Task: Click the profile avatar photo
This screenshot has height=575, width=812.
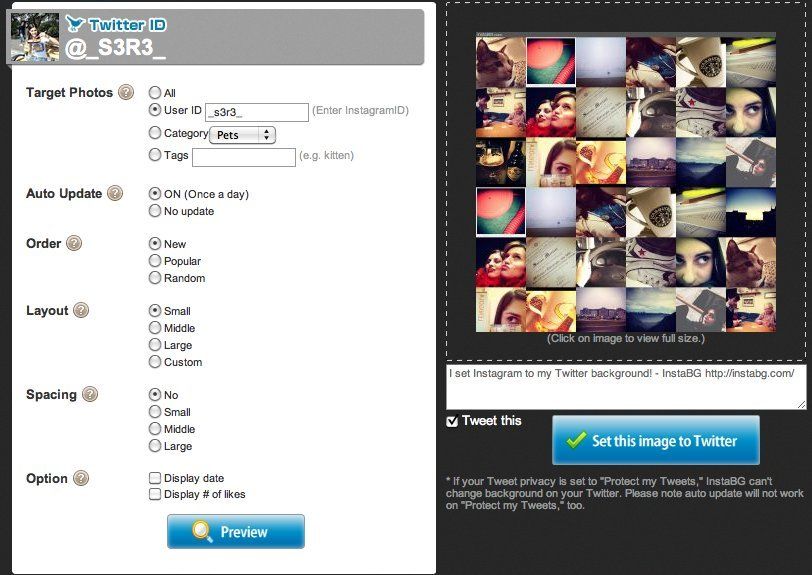Action: pos(35,37)
